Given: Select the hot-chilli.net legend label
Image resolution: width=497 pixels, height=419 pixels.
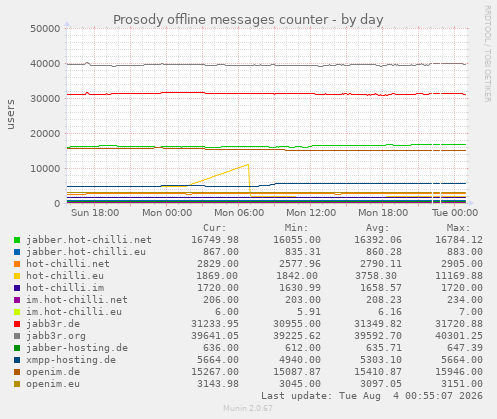Looking at the screenshot, I should 68,264.
